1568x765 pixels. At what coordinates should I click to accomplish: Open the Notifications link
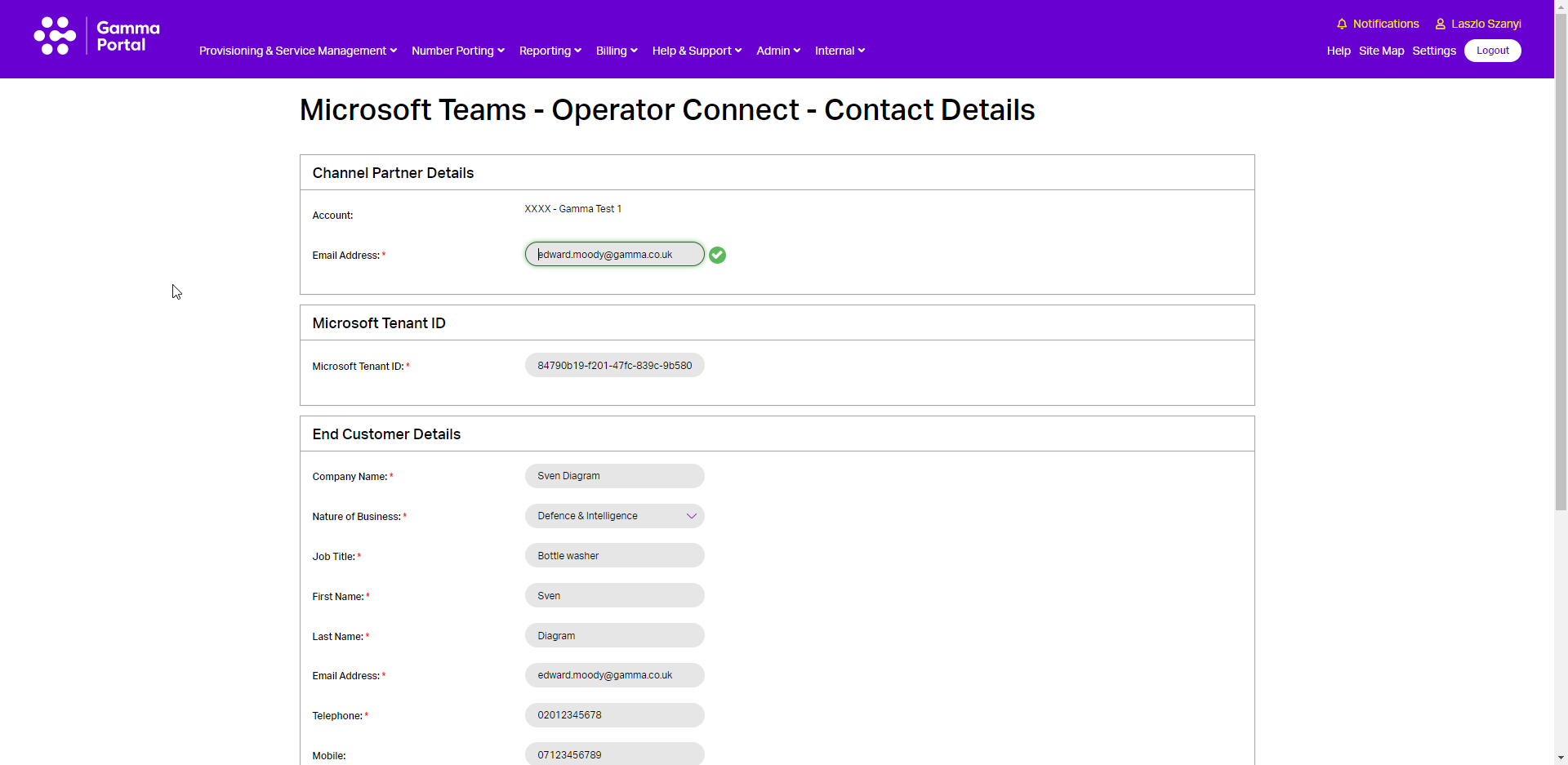coord(1386,24)
